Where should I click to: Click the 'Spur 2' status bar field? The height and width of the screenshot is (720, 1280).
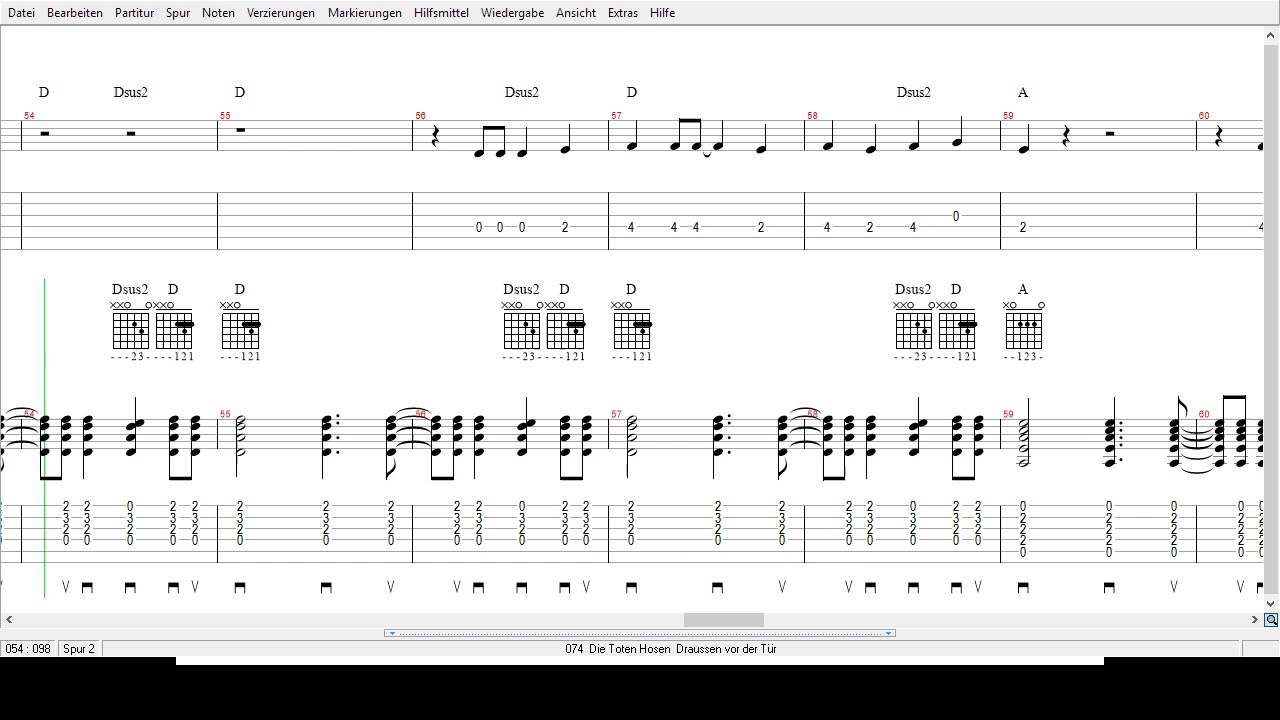[80, 649]
